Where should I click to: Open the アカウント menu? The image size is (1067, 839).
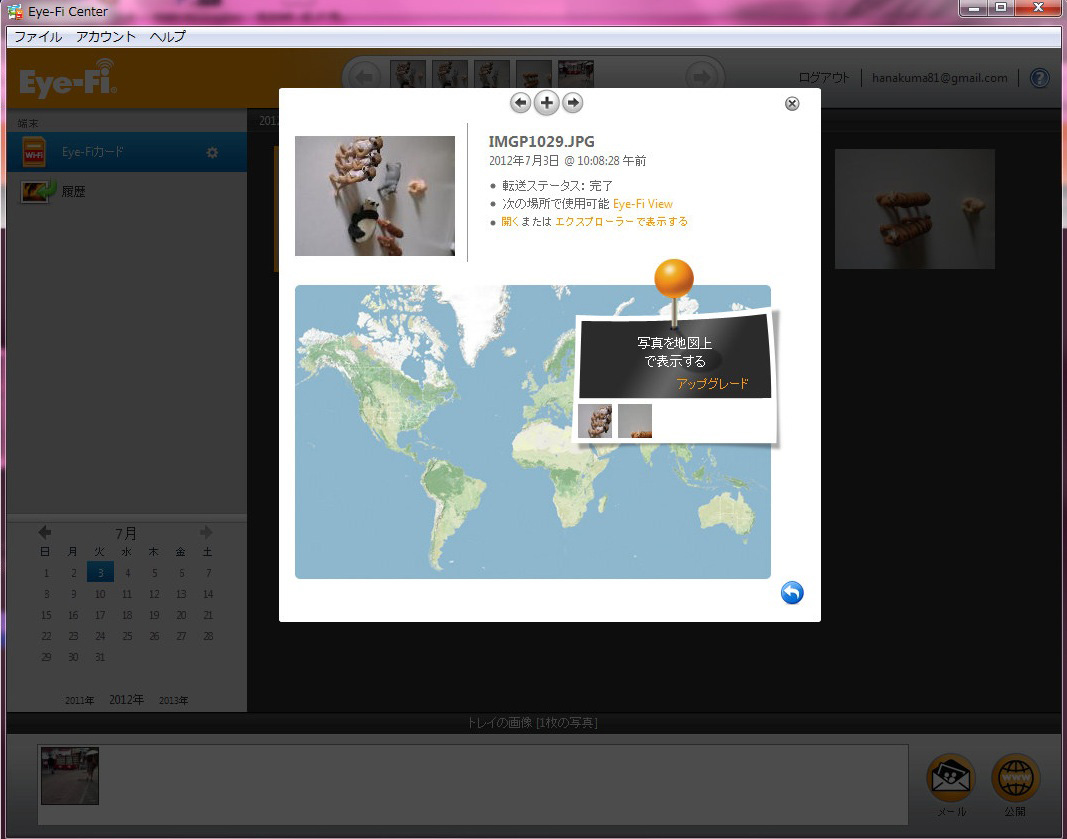[x=106, y=37]
